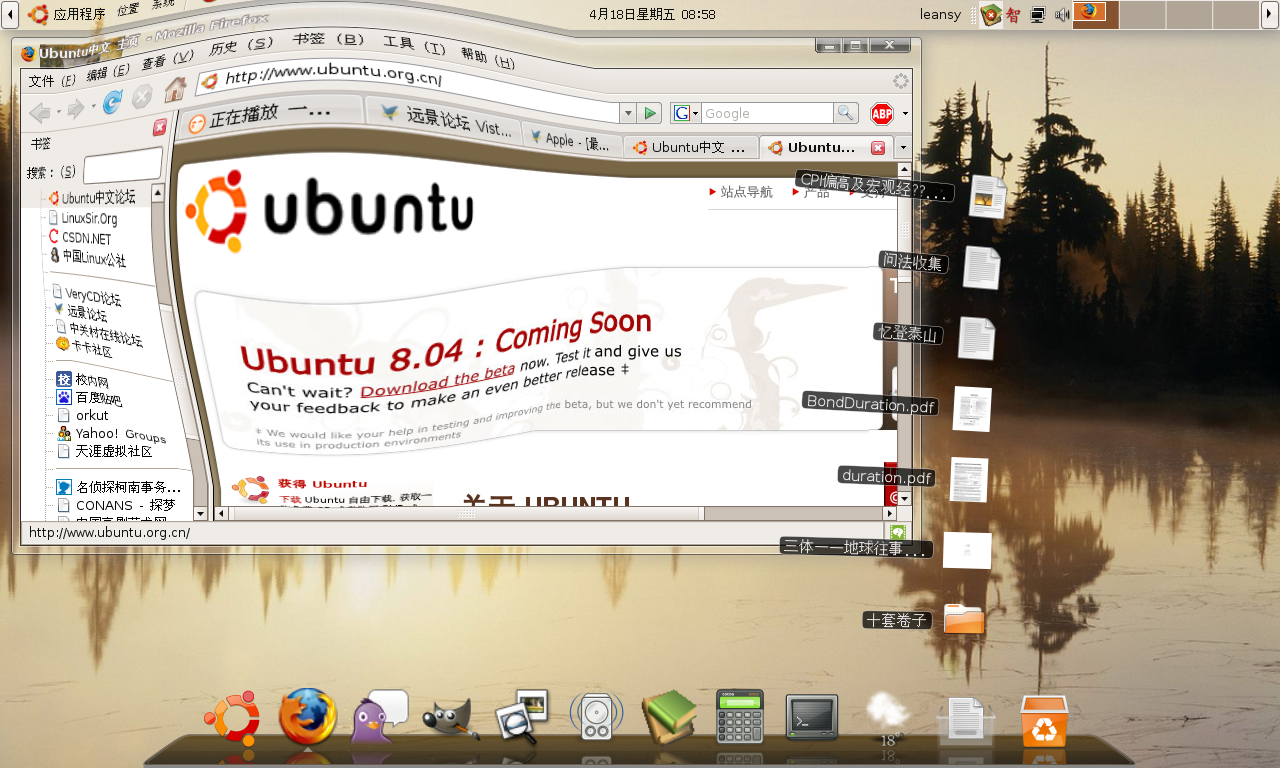Open the CSDN.NET bookmark
The width and height of the screenshot is (1280, 768).
(80, 238)
